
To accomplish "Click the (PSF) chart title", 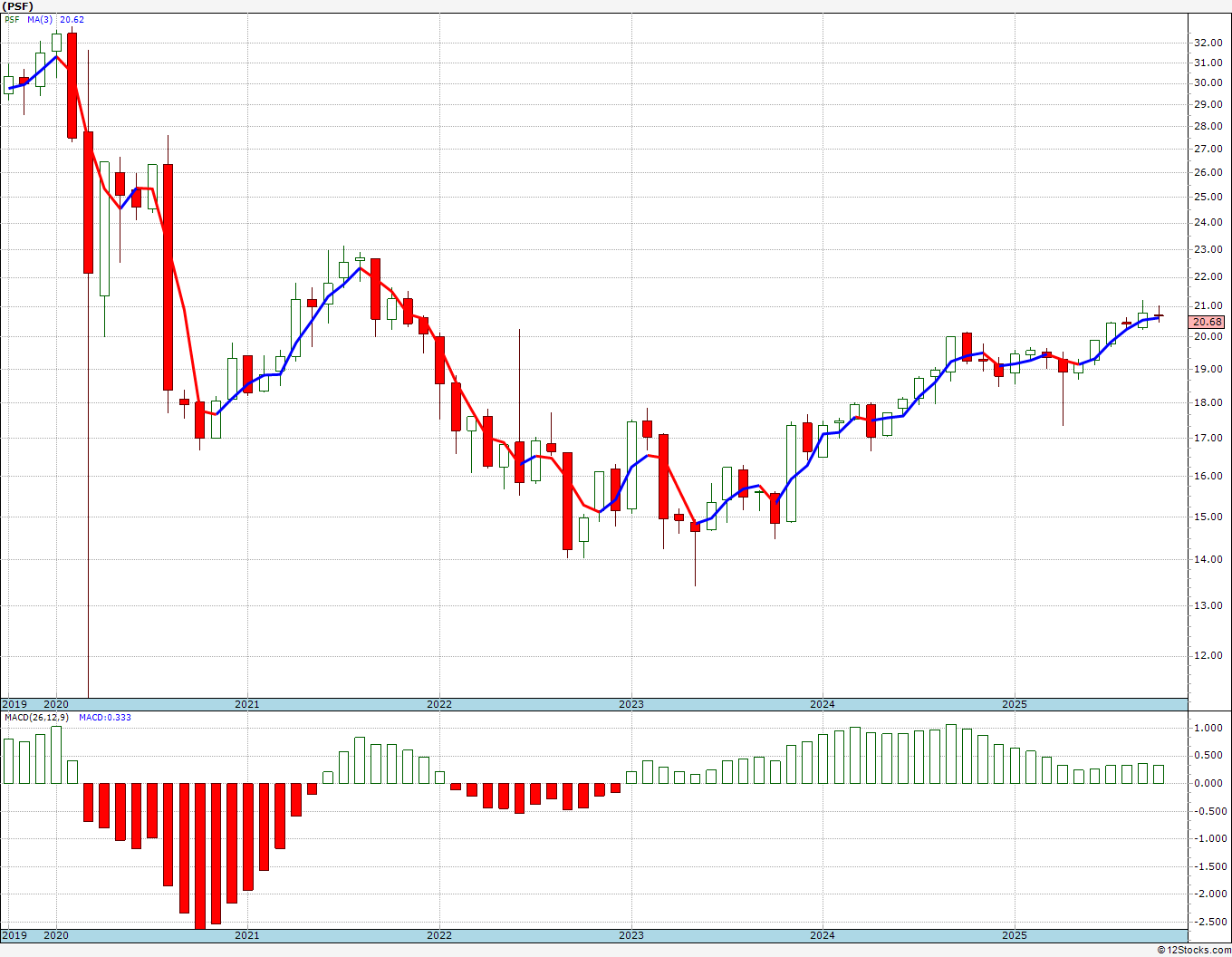I will click(x=19, y=6).
